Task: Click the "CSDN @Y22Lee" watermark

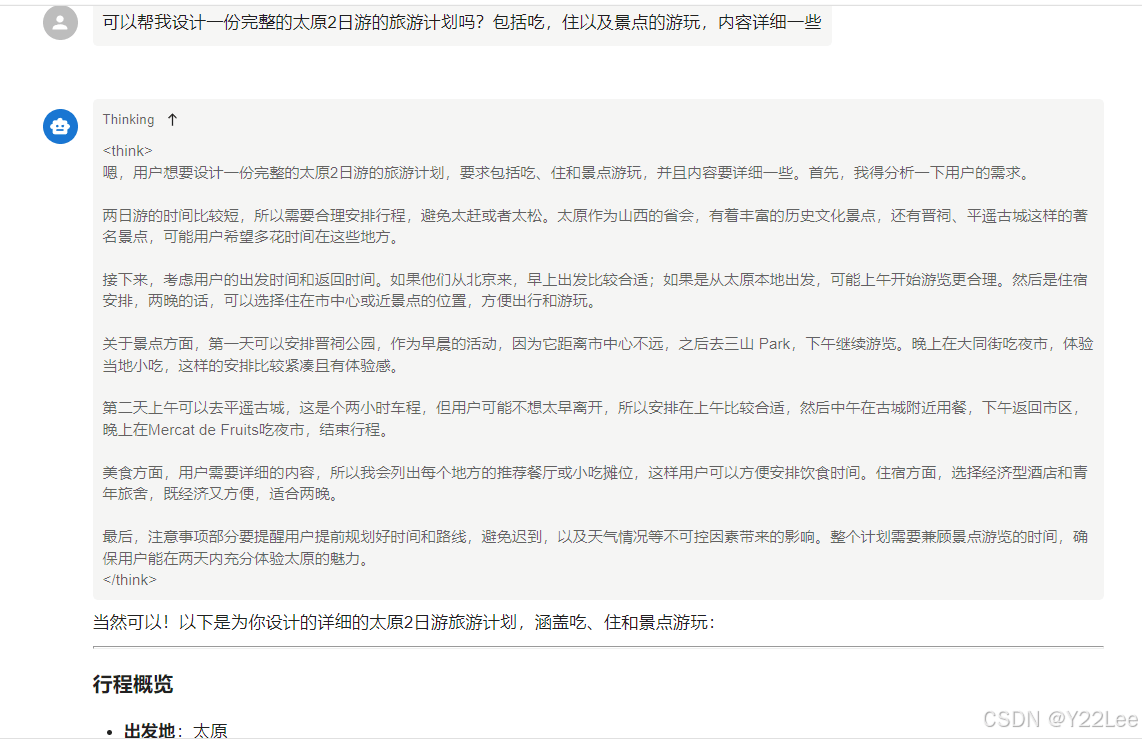Action: (x=1060, y=719)
